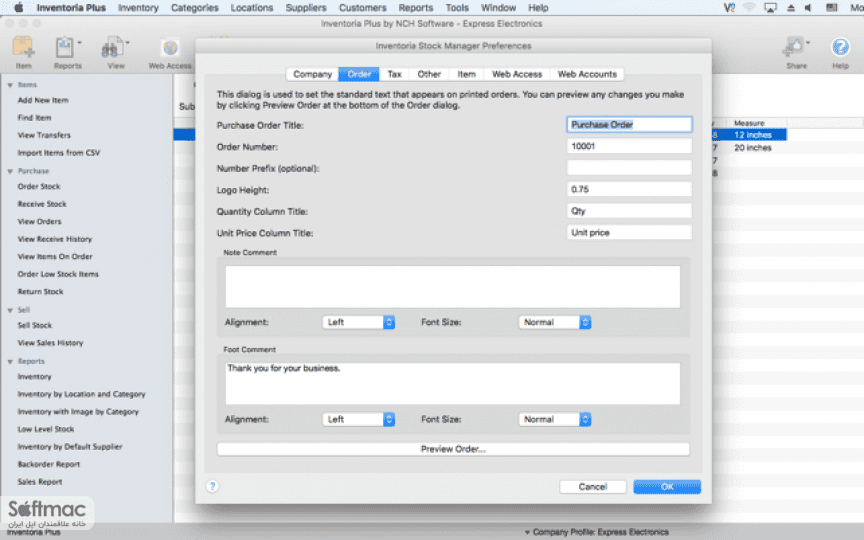The width and height of the screenshot is (864, 540).
Task: Click inside the Note Comment text area
Action: [x=452, y=287]
